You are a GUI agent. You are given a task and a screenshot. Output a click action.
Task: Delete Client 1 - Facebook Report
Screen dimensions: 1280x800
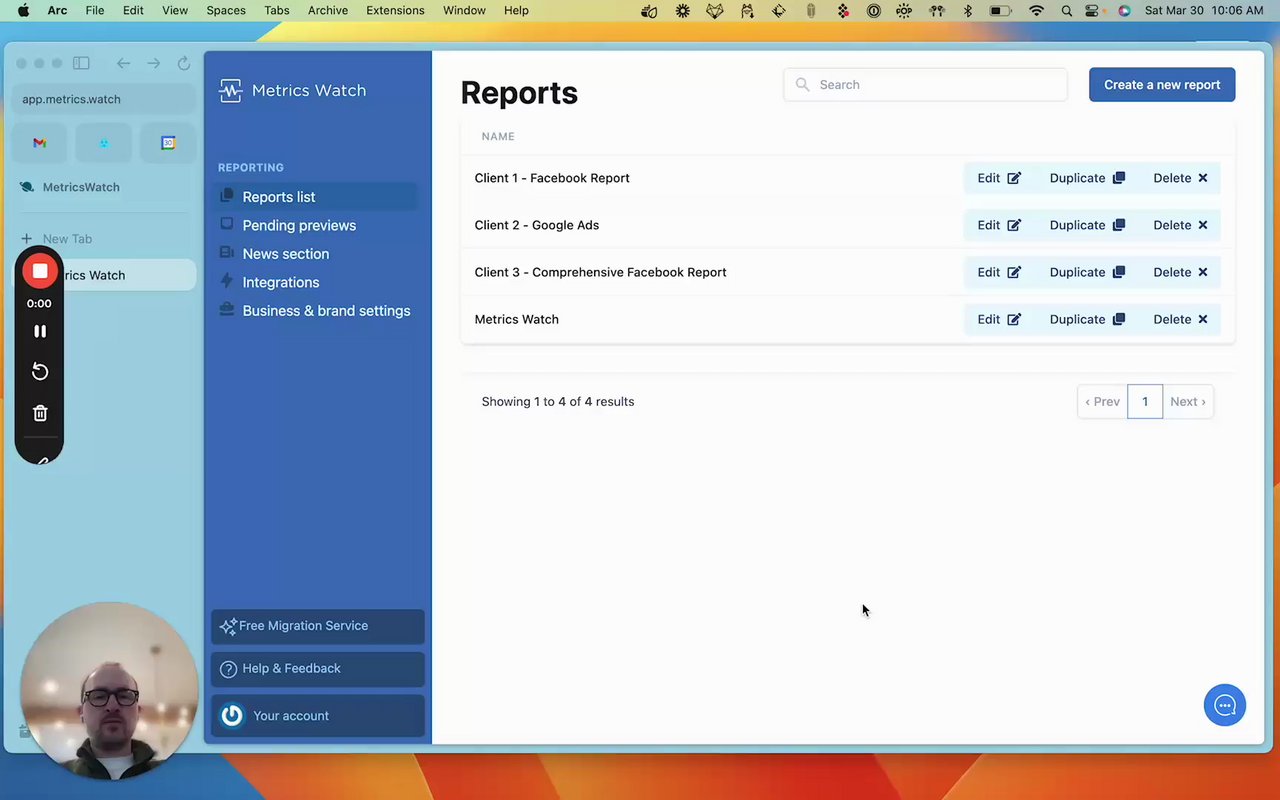[x=1180, y=178]
